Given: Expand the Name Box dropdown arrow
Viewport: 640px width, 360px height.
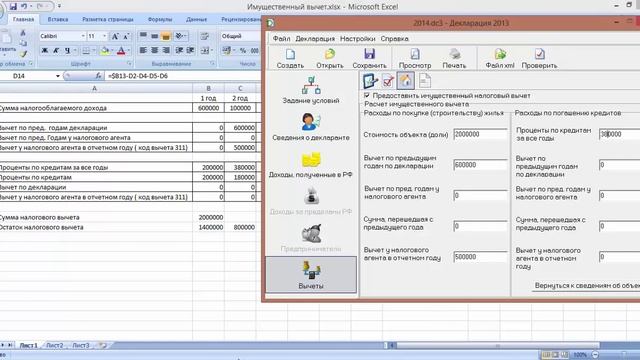Looking at the screenshot, I should point(58,76).
